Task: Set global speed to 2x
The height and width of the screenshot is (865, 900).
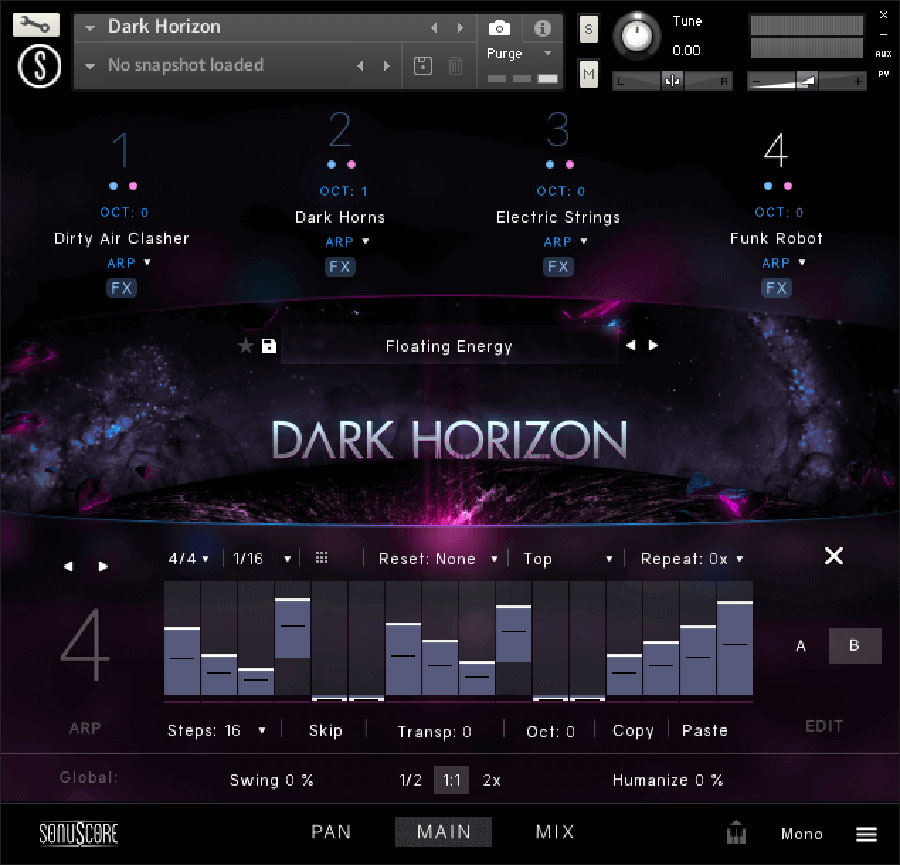Action: pos(491,780)
